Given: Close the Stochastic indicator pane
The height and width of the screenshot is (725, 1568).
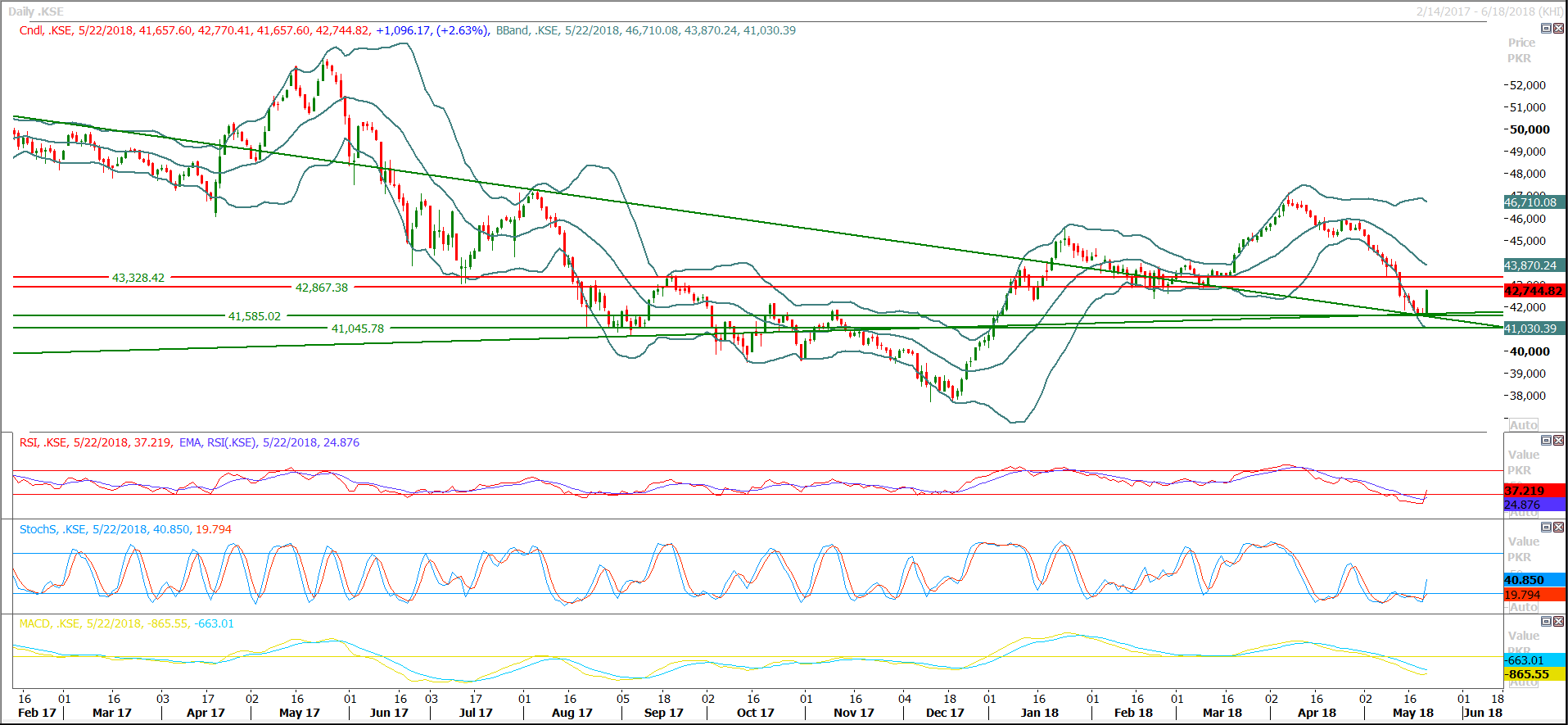Looking at the screenshot, I should click(x=1558, y=528).
